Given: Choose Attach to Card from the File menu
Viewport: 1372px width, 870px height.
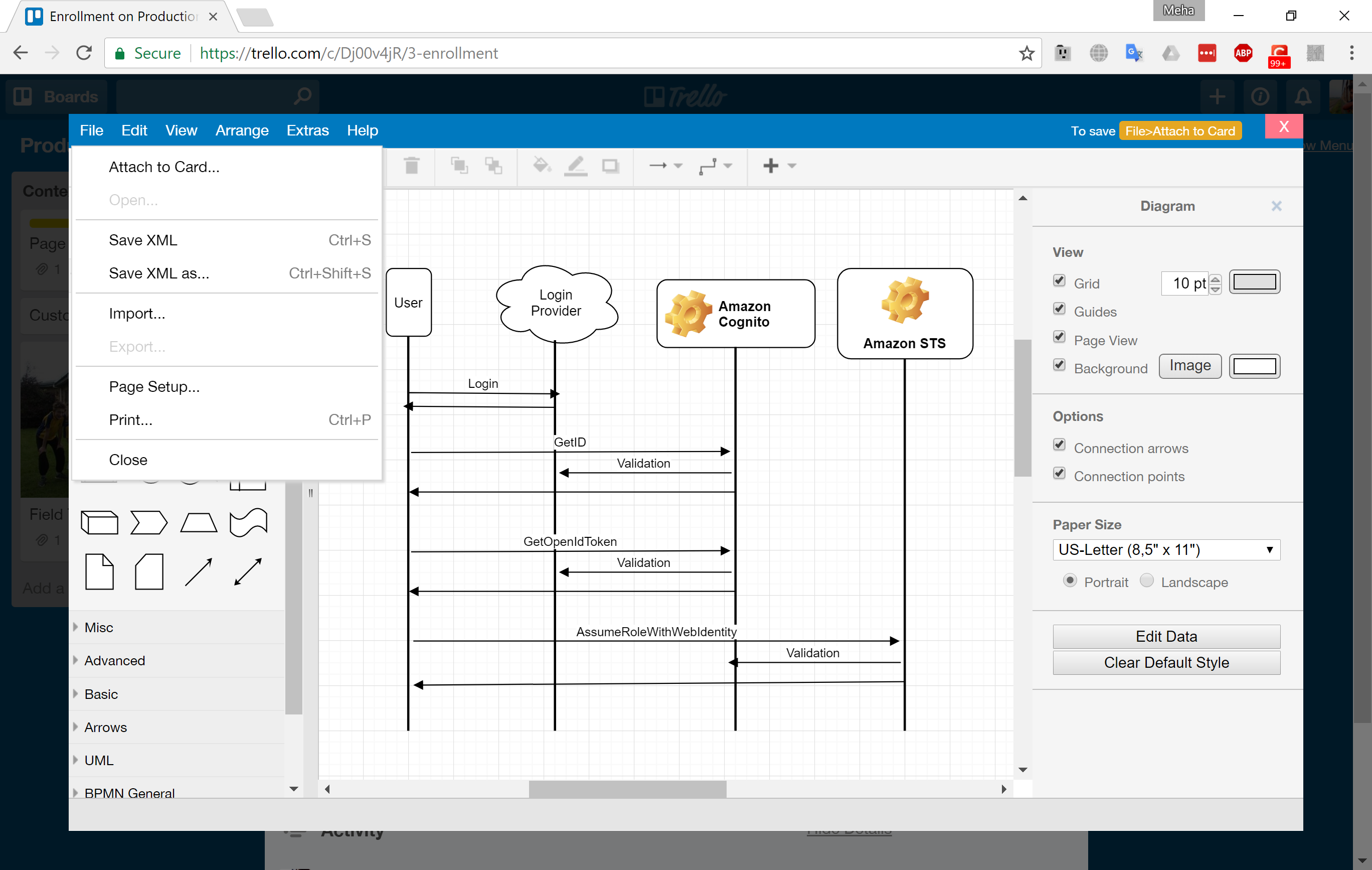Looking at the screenshot, I should point(164,167).
